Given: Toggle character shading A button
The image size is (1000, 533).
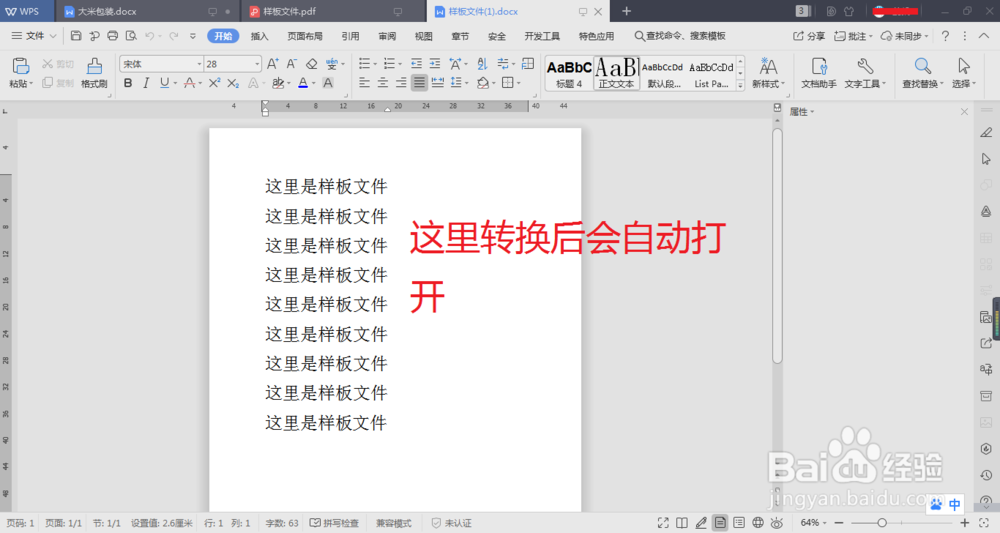Looking at the screenshot, I should pyautogui.click(x=328, y=83).
